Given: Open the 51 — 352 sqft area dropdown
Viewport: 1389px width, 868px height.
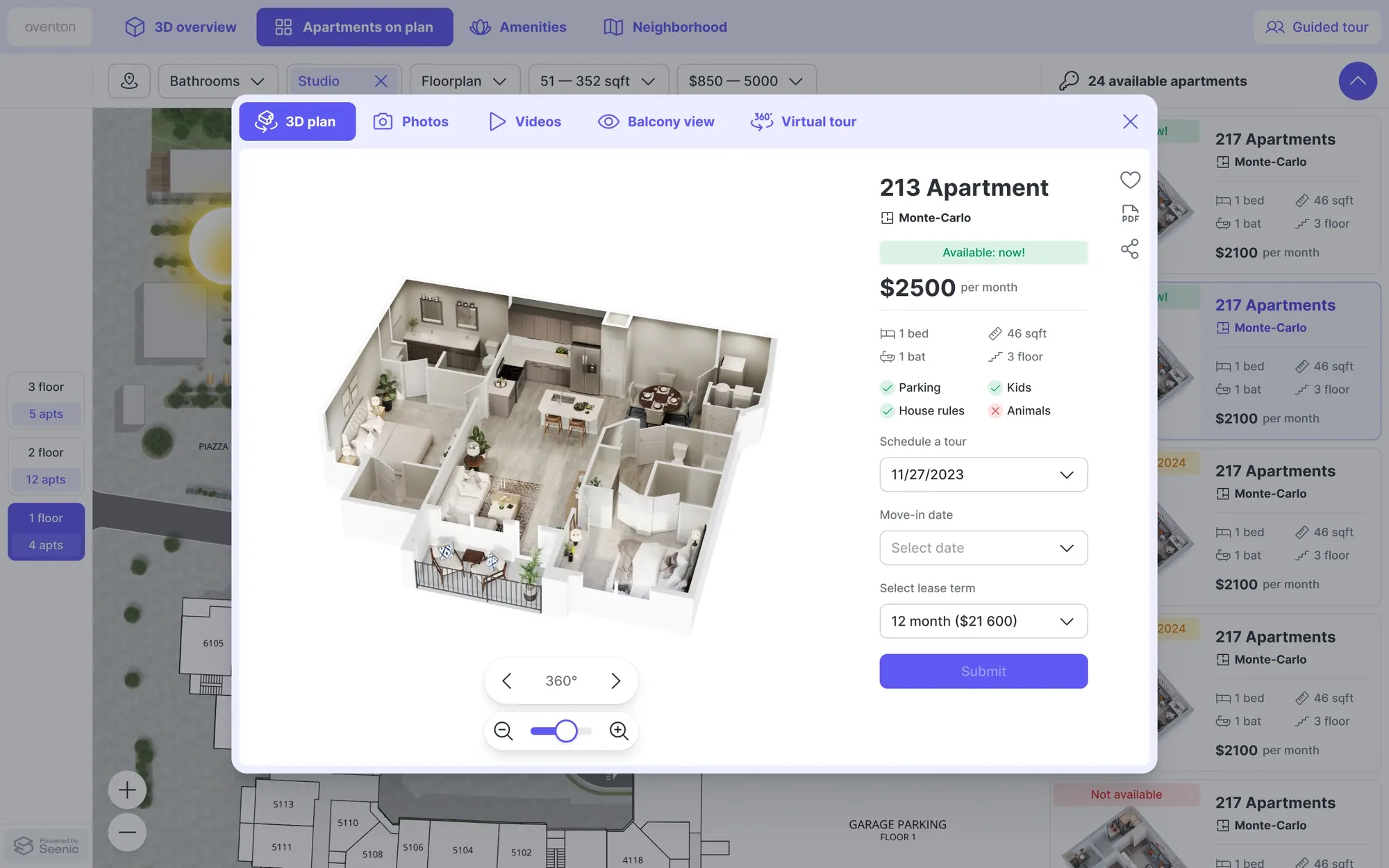Looking at the screenshot, I should [599, 81].
